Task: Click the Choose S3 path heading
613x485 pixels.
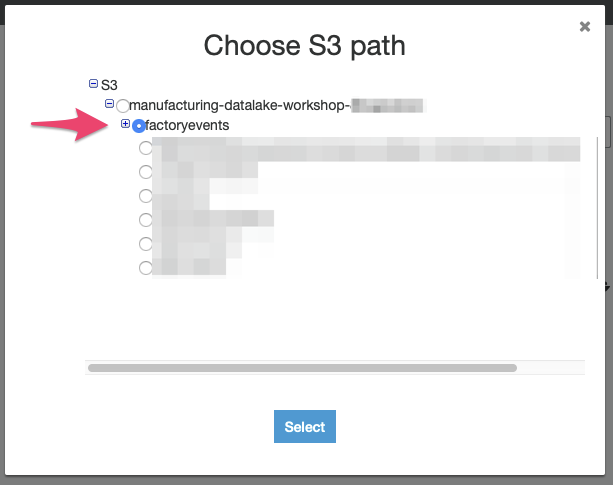Action: [x=305, y=45]
